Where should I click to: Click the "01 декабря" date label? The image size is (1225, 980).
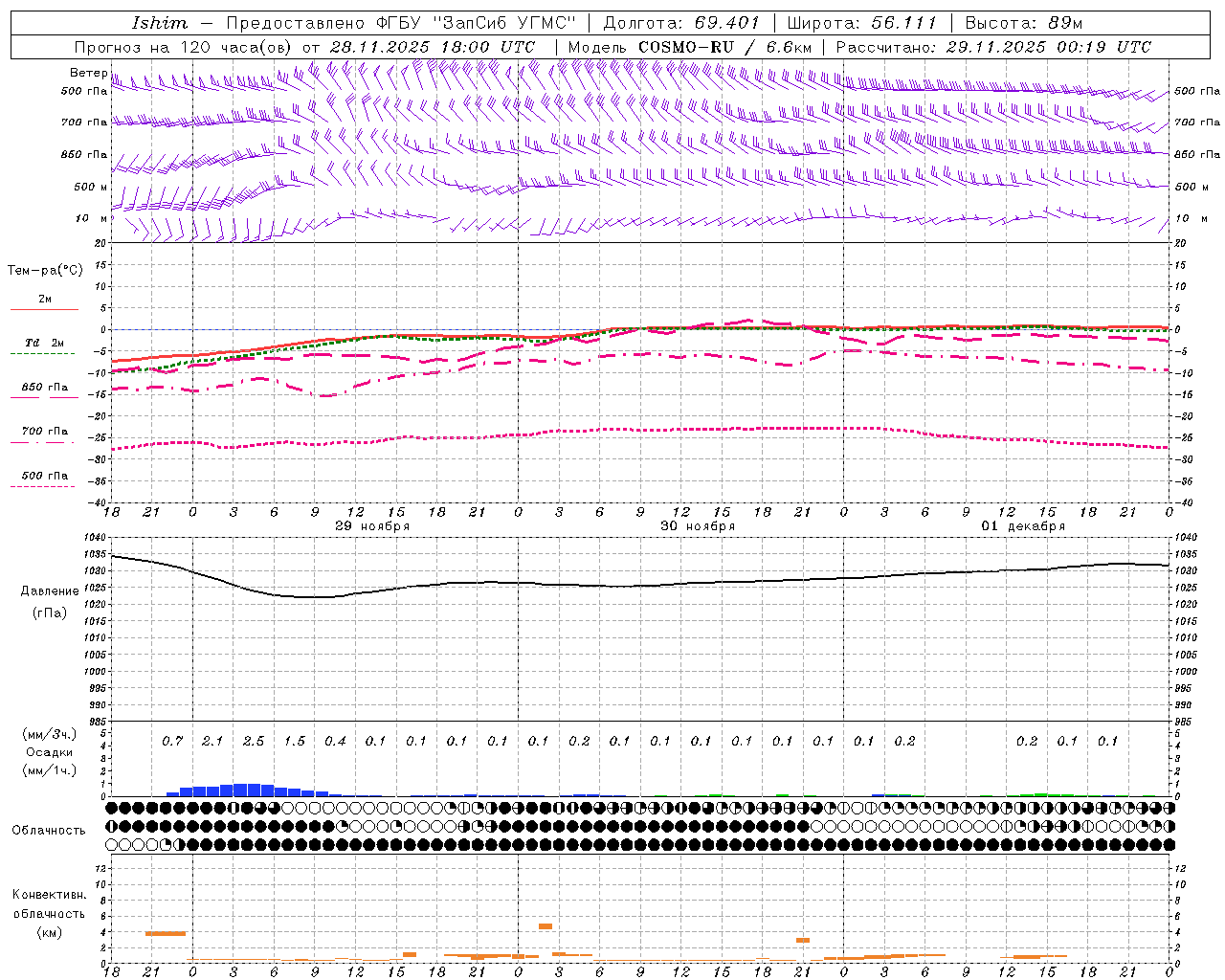coord(1023,526)
